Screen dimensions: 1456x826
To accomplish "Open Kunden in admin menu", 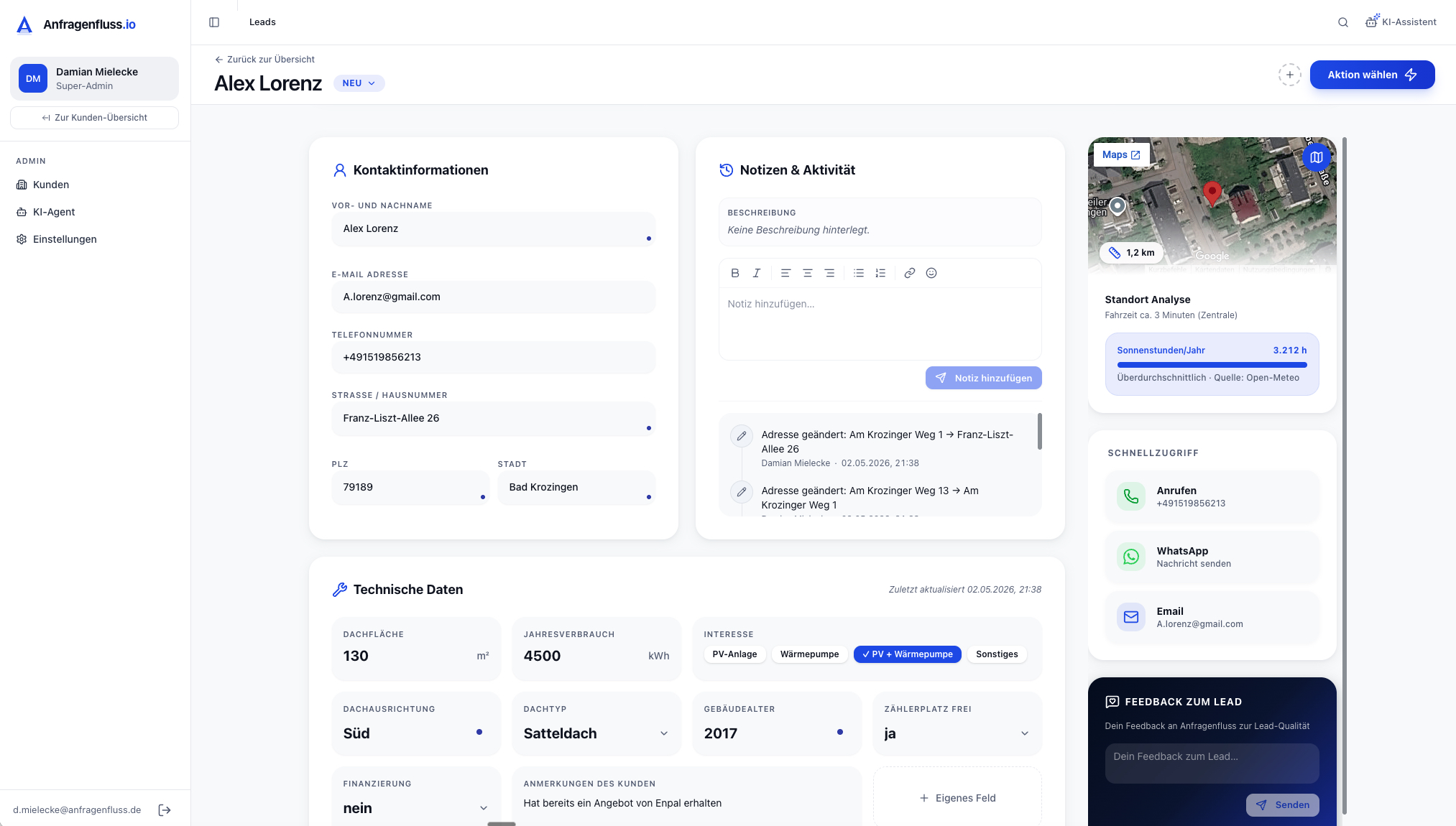I will coord(51,185).
